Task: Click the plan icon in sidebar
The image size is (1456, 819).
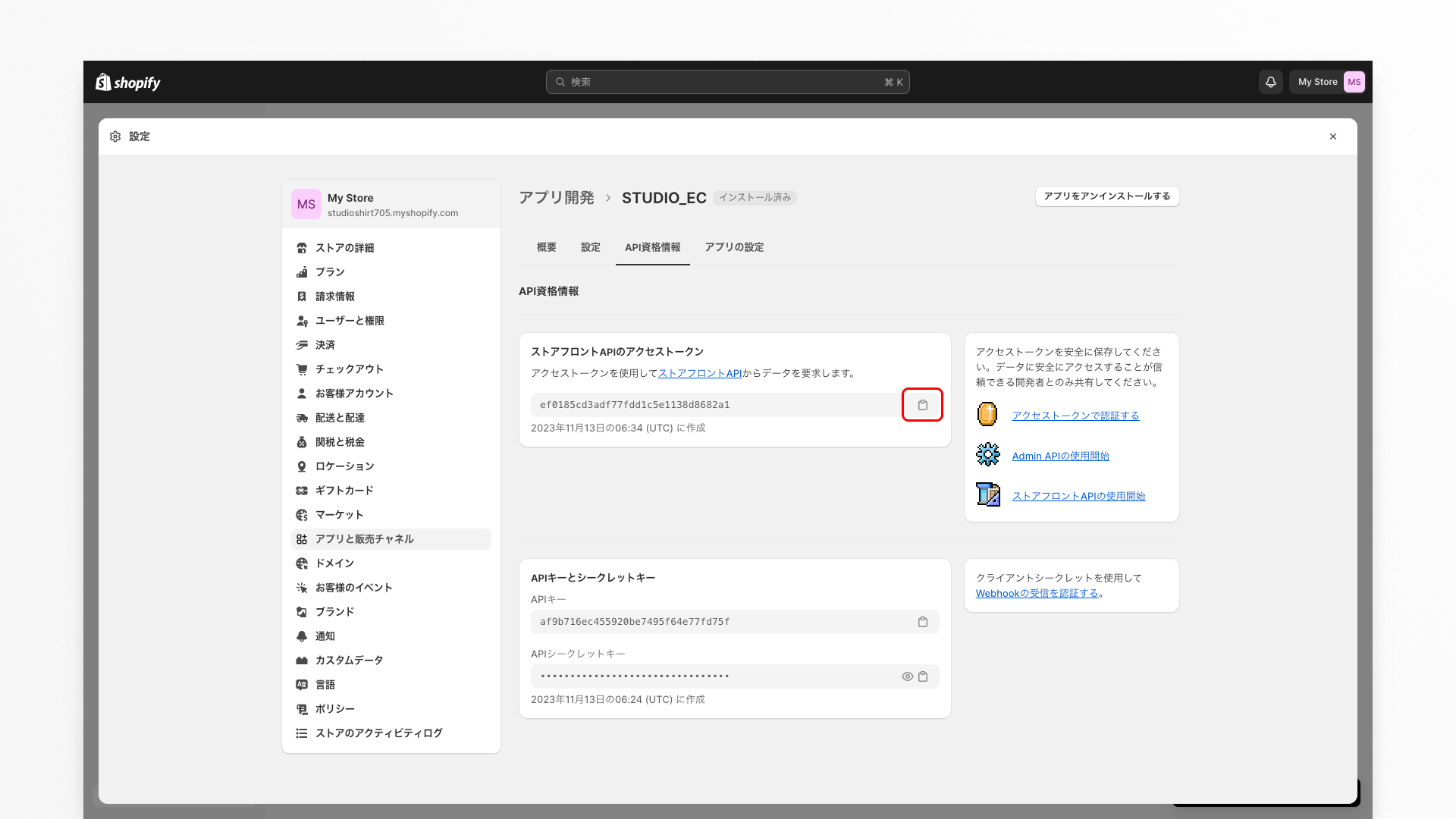Action: (x=302, y=272)
